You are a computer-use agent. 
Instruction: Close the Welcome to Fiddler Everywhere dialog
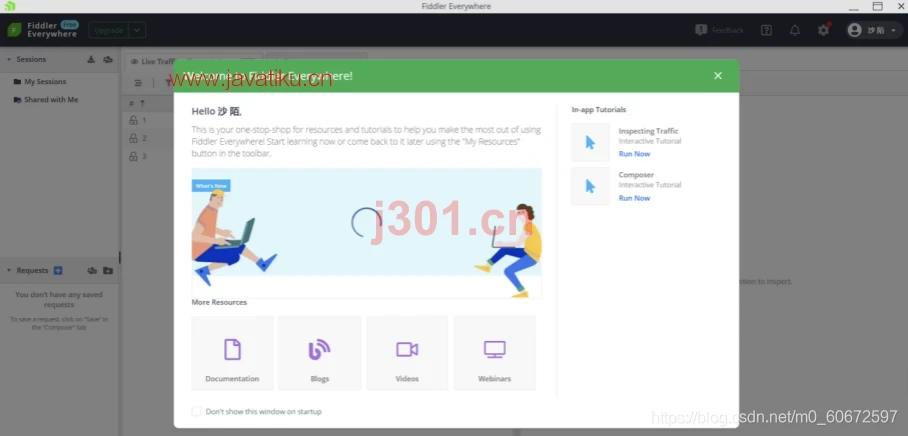pyautogui.click(x=718, y=76)
